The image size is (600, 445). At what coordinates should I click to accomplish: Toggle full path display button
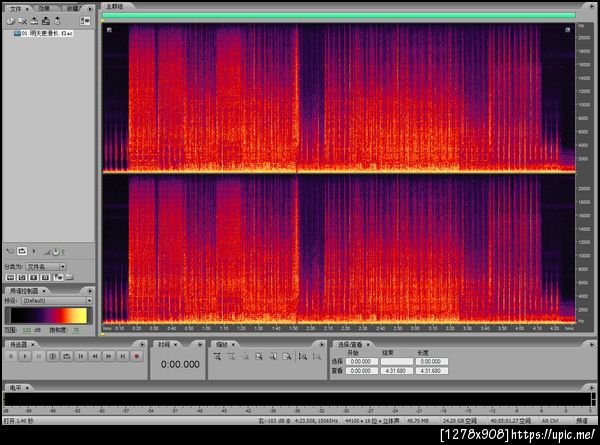point(70,277)
